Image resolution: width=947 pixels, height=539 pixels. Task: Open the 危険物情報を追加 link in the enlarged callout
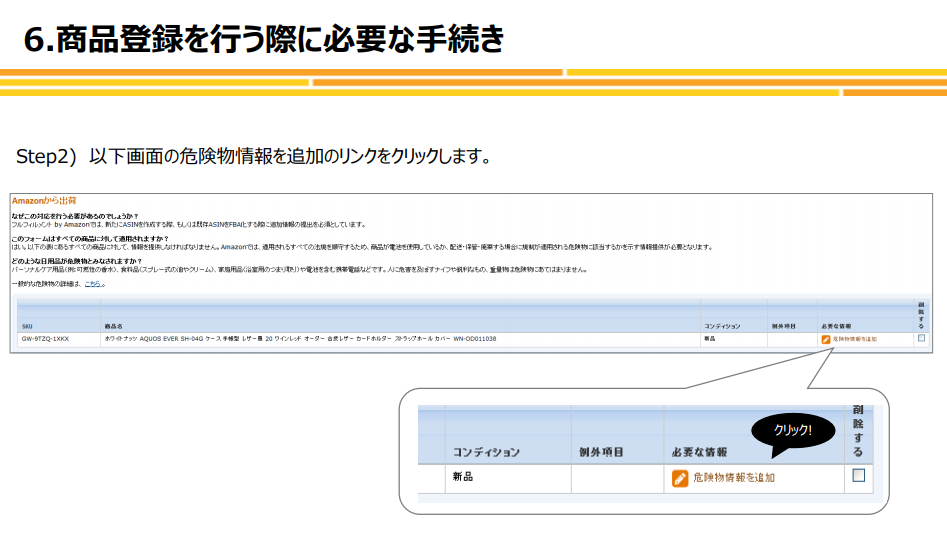point(734,478)
